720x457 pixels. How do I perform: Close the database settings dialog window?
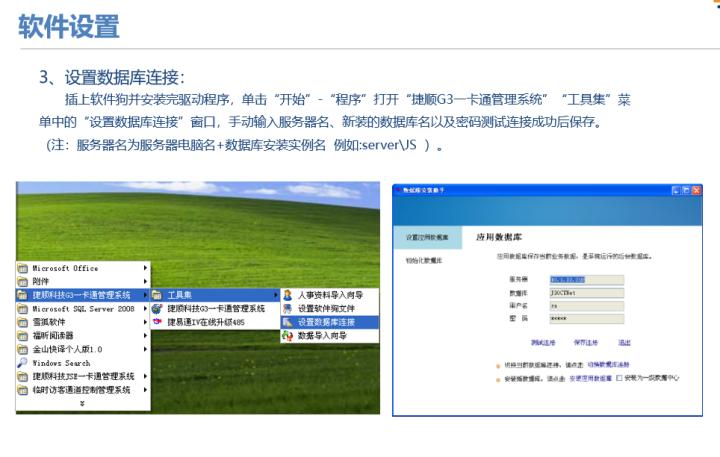697,190
